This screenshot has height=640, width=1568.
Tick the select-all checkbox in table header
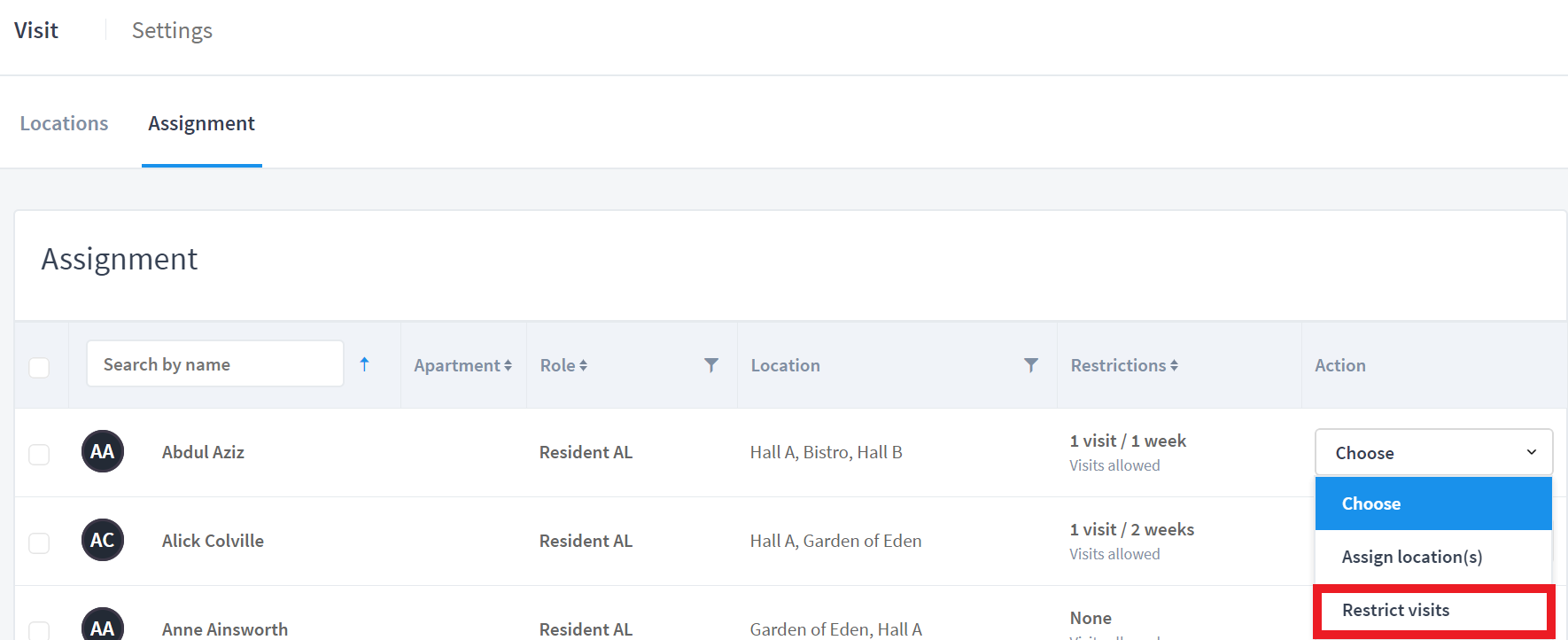coord(39,367)
